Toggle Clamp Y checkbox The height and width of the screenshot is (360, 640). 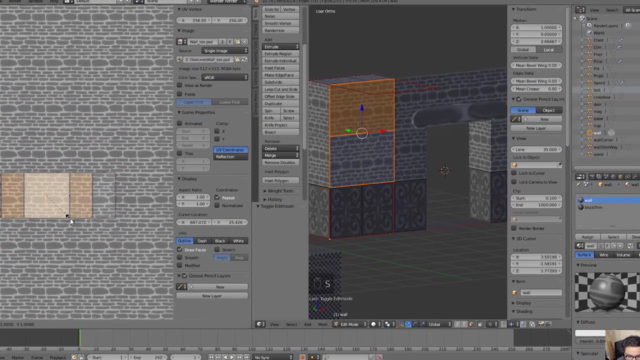tap(217, 139)
